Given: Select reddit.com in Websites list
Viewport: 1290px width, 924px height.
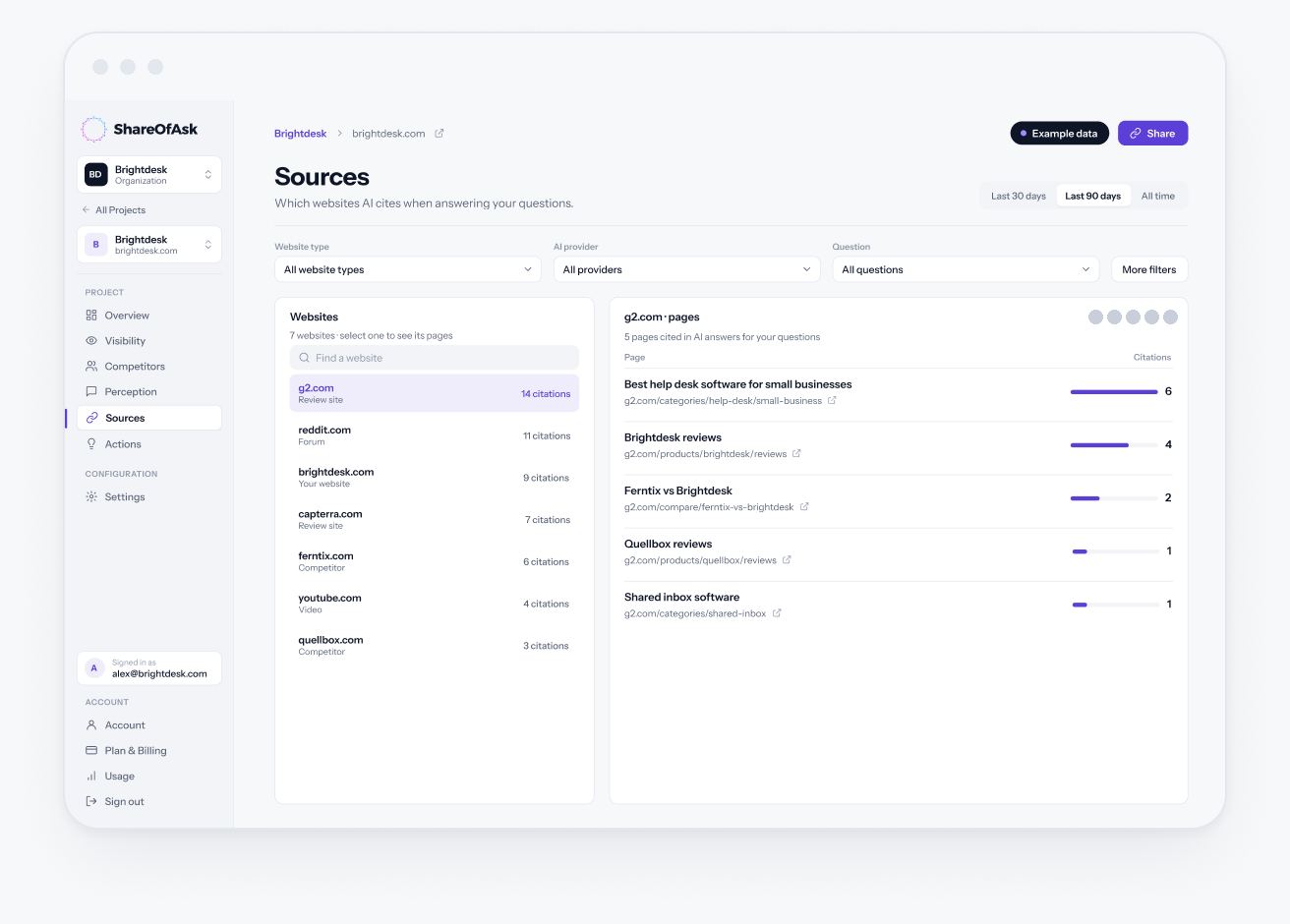Looking at the screenshot, I should [x=434, y=435].
